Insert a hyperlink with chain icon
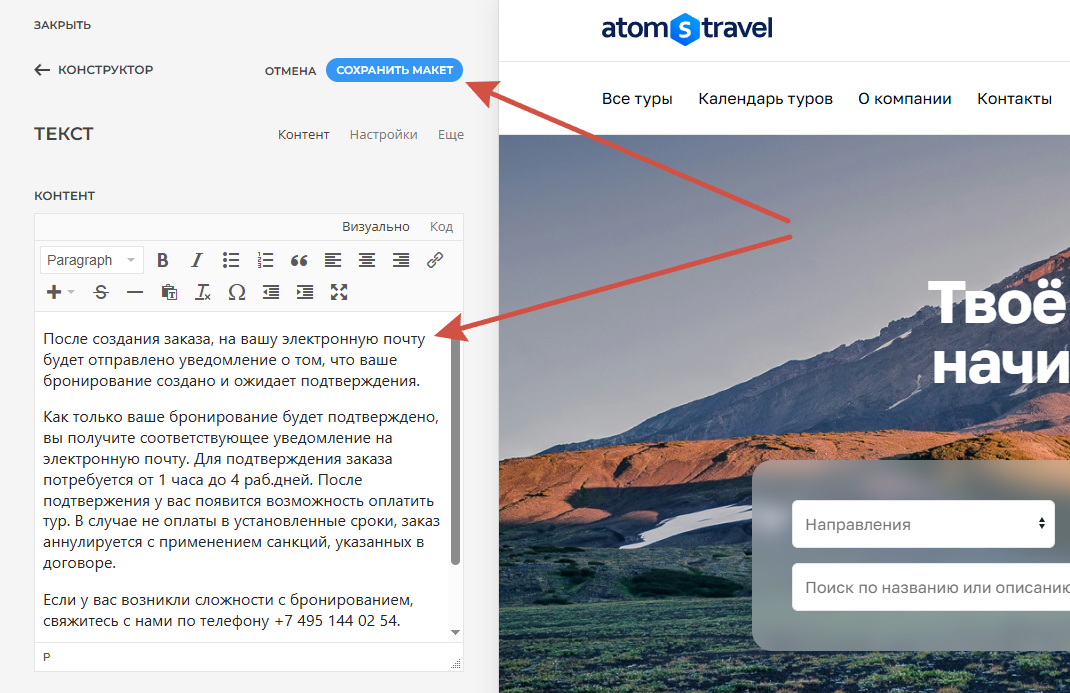Image resolution: width=1070 pixels, height=693 pixels. (x=435, y=261)
